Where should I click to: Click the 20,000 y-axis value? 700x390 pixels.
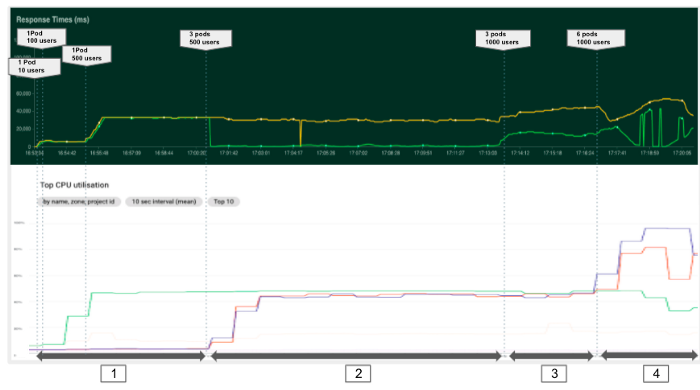pyautogui.click(x=24, y=129)
